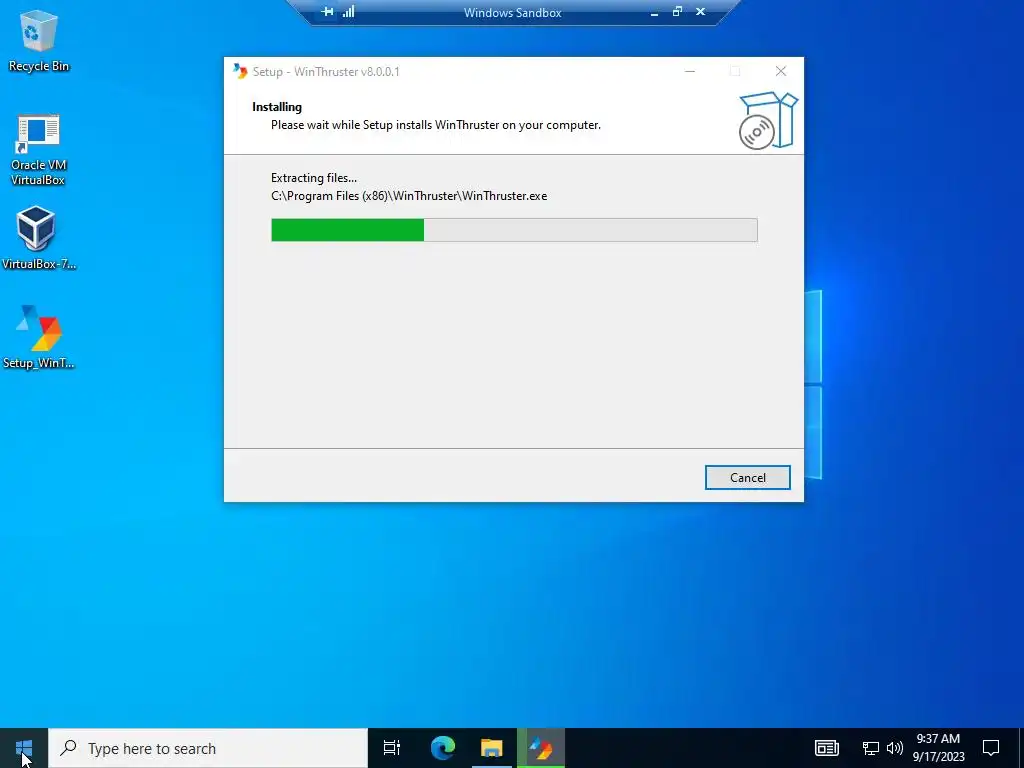This screenshot has height=768, width=1024.
Task: Select the VirtualBox-7 installer desktop icon
Action: pyautogui.click(x=38, y=237)
